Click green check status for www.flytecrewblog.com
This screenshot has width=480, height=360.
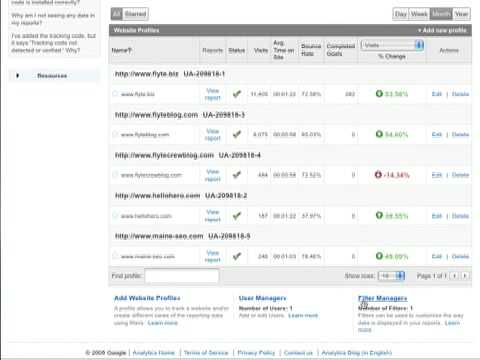coord(237,175)
